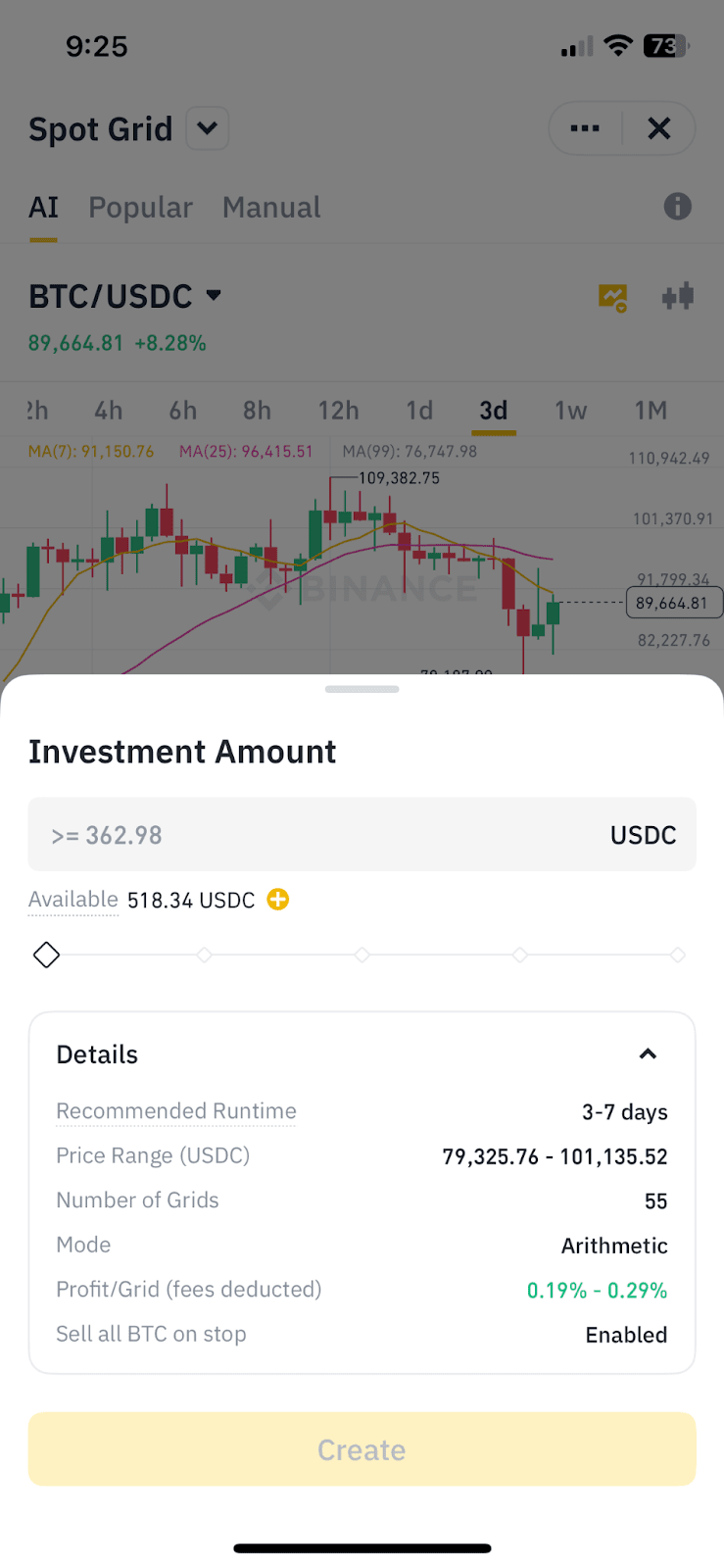The width and height of the screenshot is (724, 1568).
Task: Open the BTC/USDC pair selector
Action: 125,296
